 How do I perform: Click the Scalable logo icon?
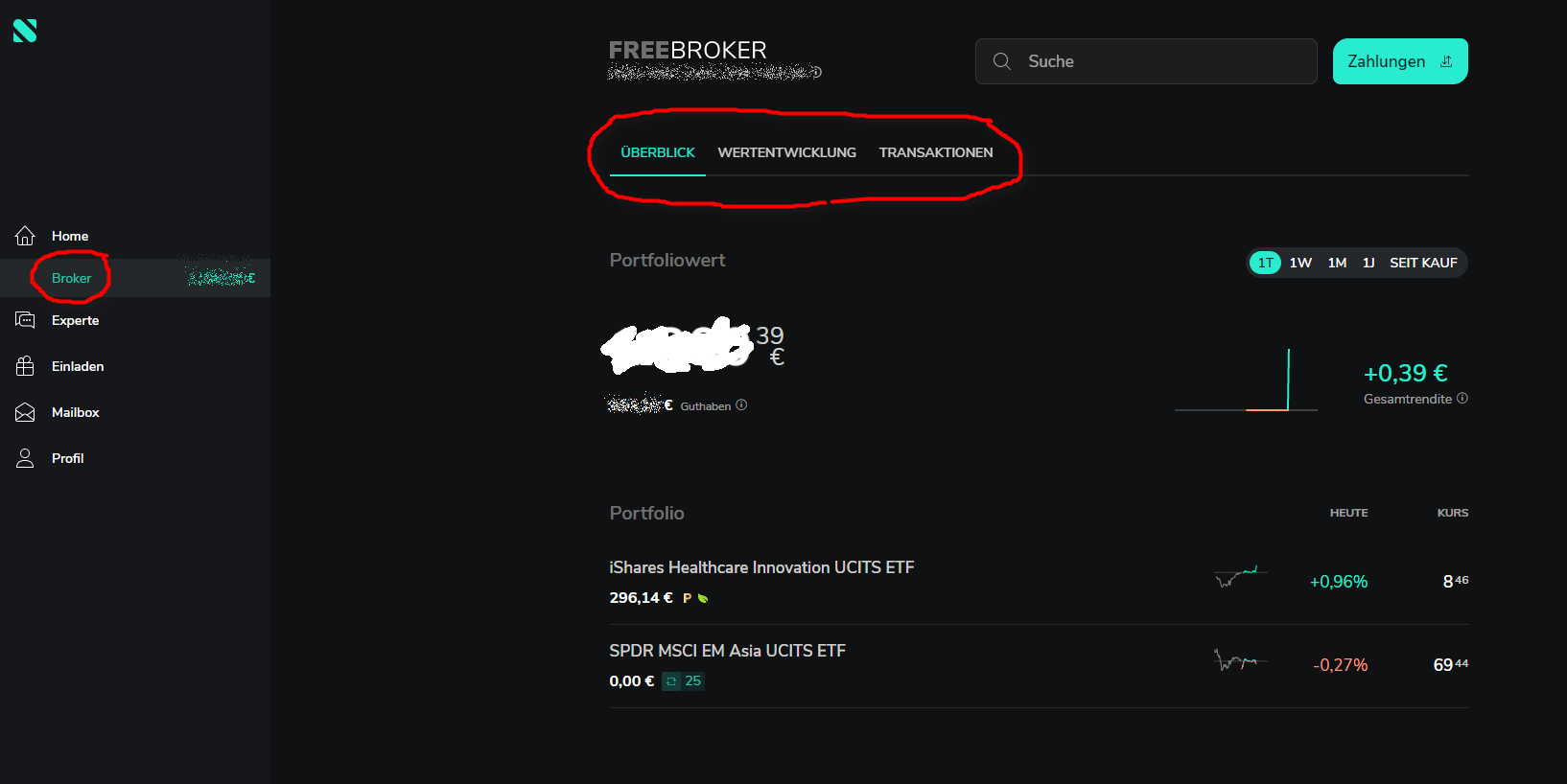[x=25, y=31]
